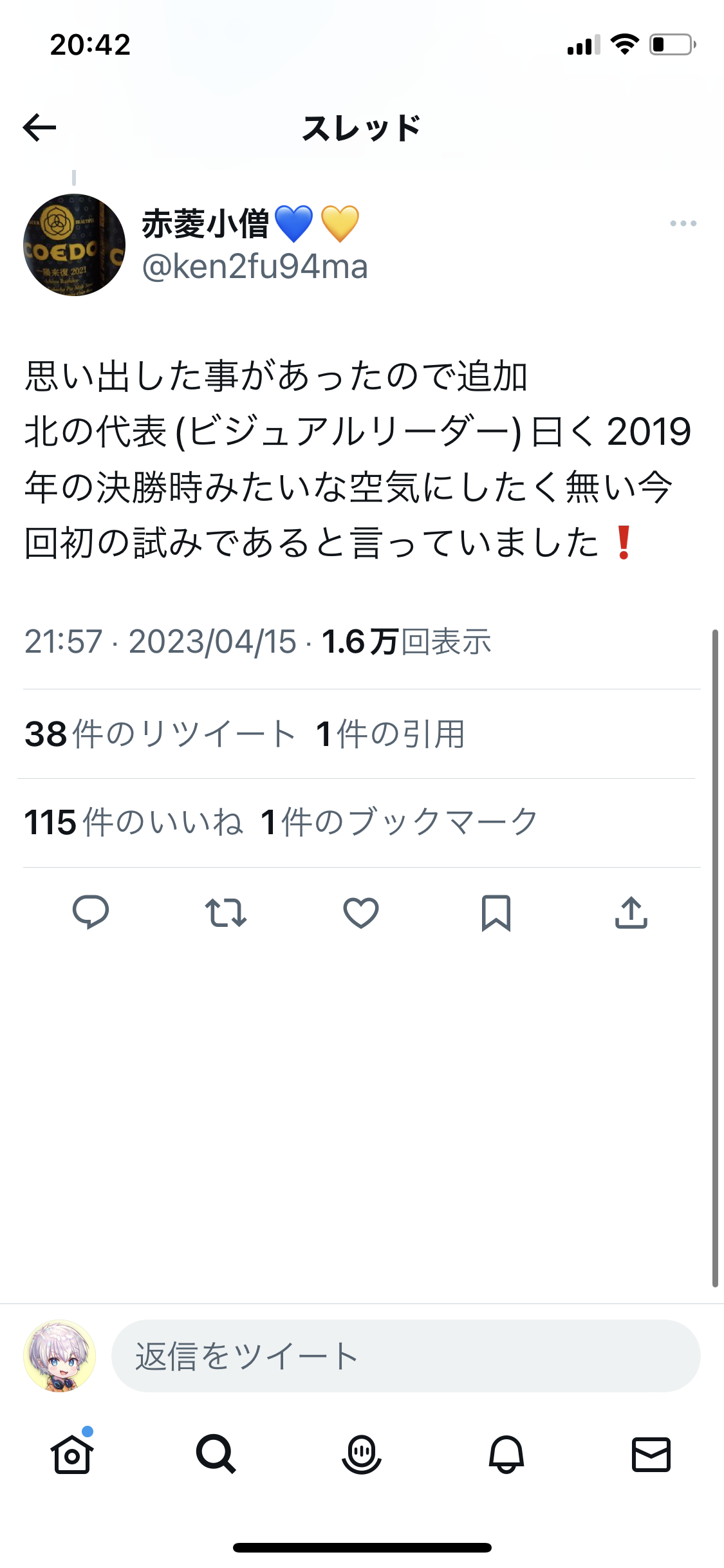
Task: Click the vertical scrollbar on right edge
Action: (714, 958)
